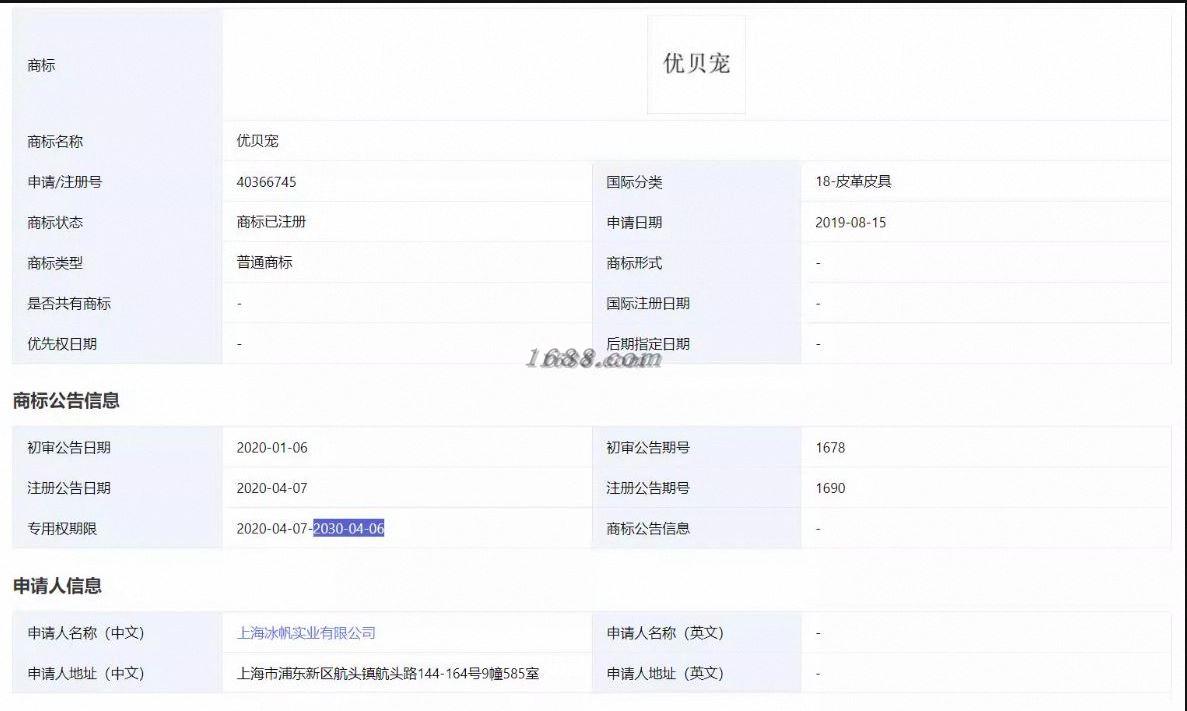Click the 优贝宠 trademark image thumbnail
Screen dimensions: 1187x711
(x=696, y=64)
